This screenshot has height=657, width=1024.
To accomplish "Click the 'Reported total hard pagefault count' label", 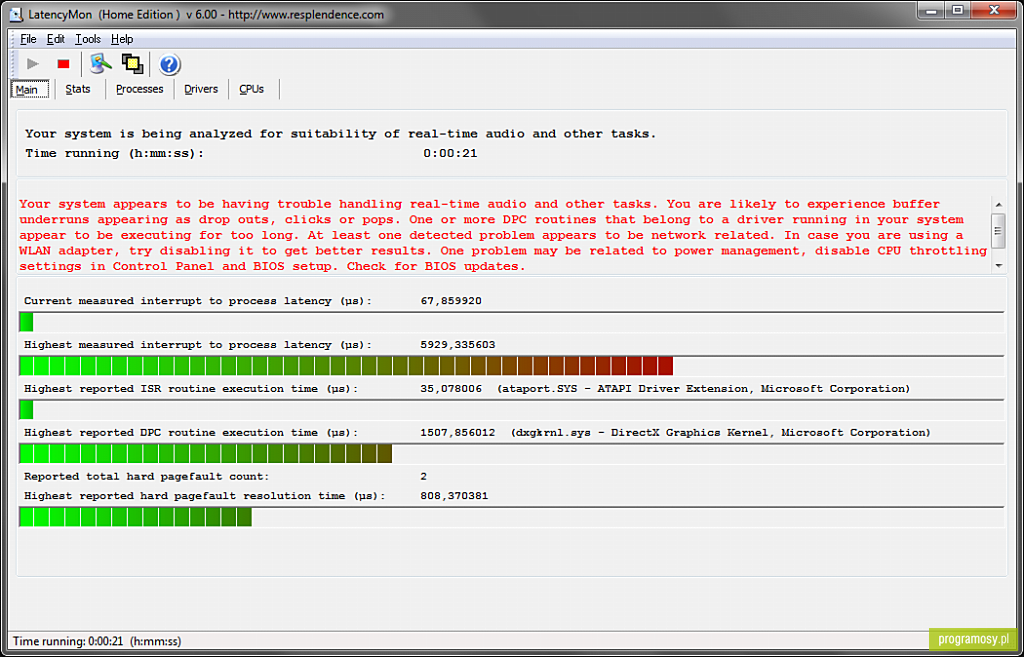I will (x=146, y=476).
